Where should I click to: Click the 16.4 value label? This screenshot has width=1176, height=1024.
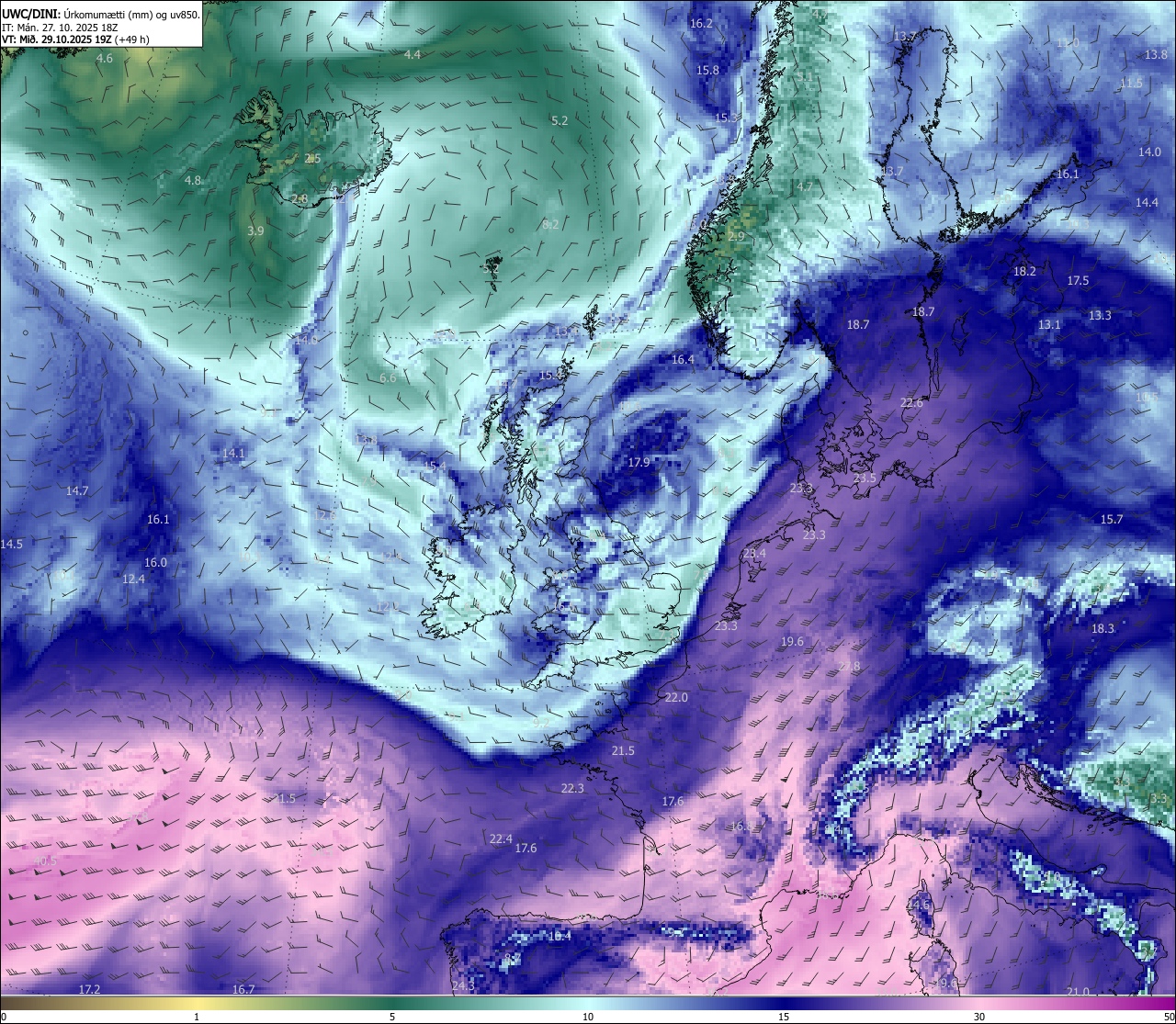pyautogui.click(x=683, y=360)
